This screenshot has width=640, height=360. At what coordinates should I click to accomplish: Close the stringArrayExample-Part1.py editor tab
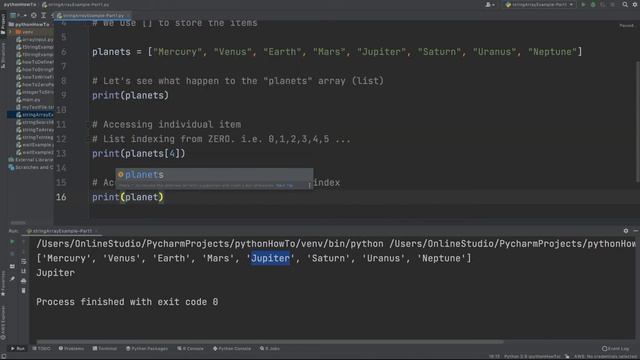pyautogui.click(x=128, y=16)
